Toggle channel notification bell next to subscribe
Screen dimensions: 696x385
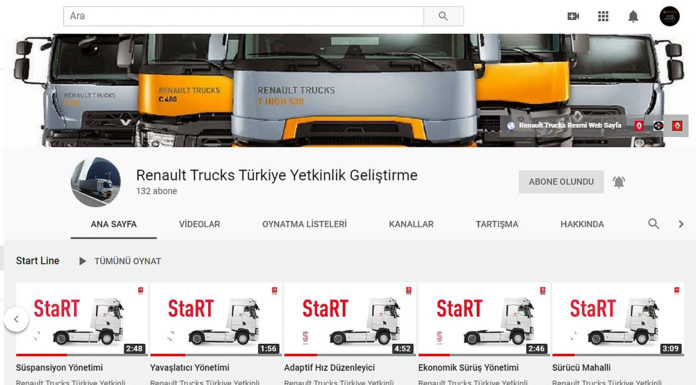pyautogui.click(x=619, y=182)
